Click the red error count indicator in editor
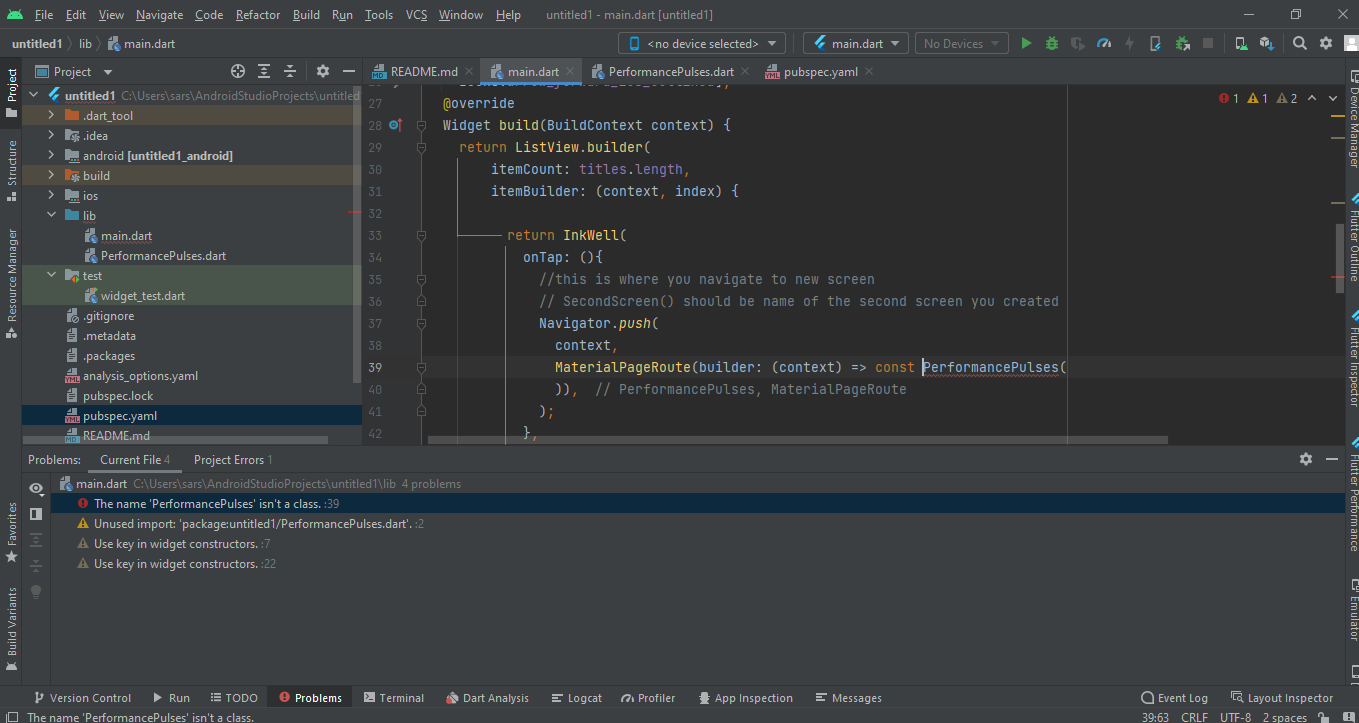The width and height of the screenshot is (1359, 723). coord(1229,98)
